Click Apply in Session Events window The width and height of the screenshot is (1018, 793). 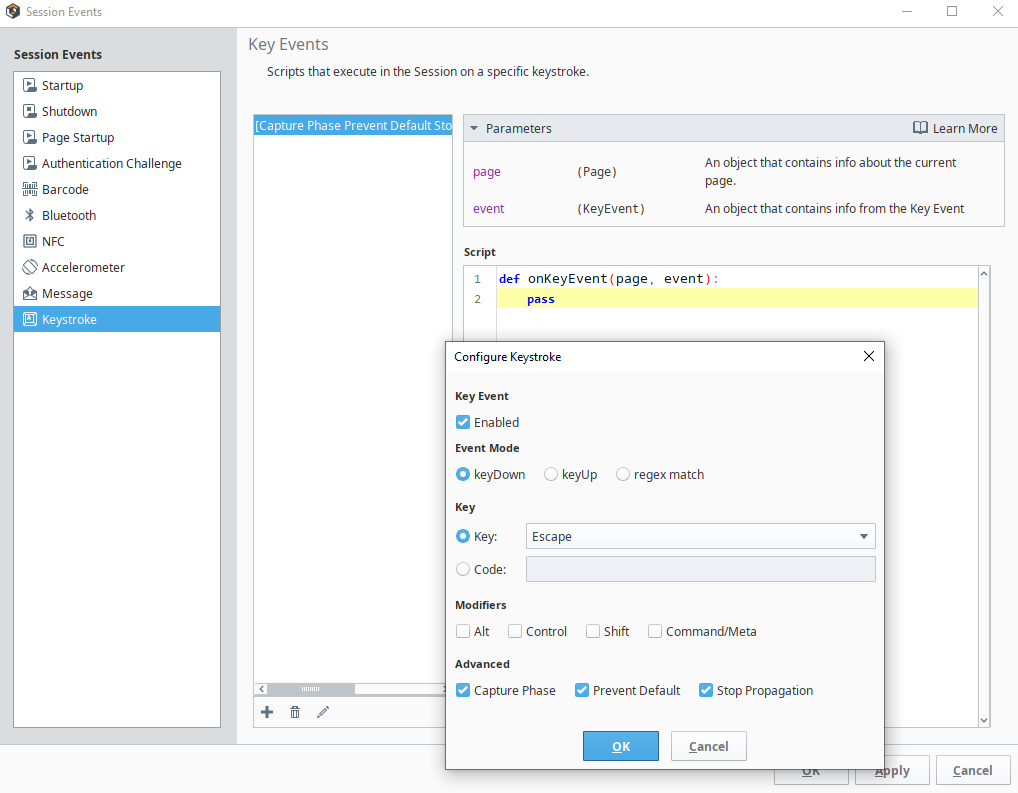tap(892, 772)
